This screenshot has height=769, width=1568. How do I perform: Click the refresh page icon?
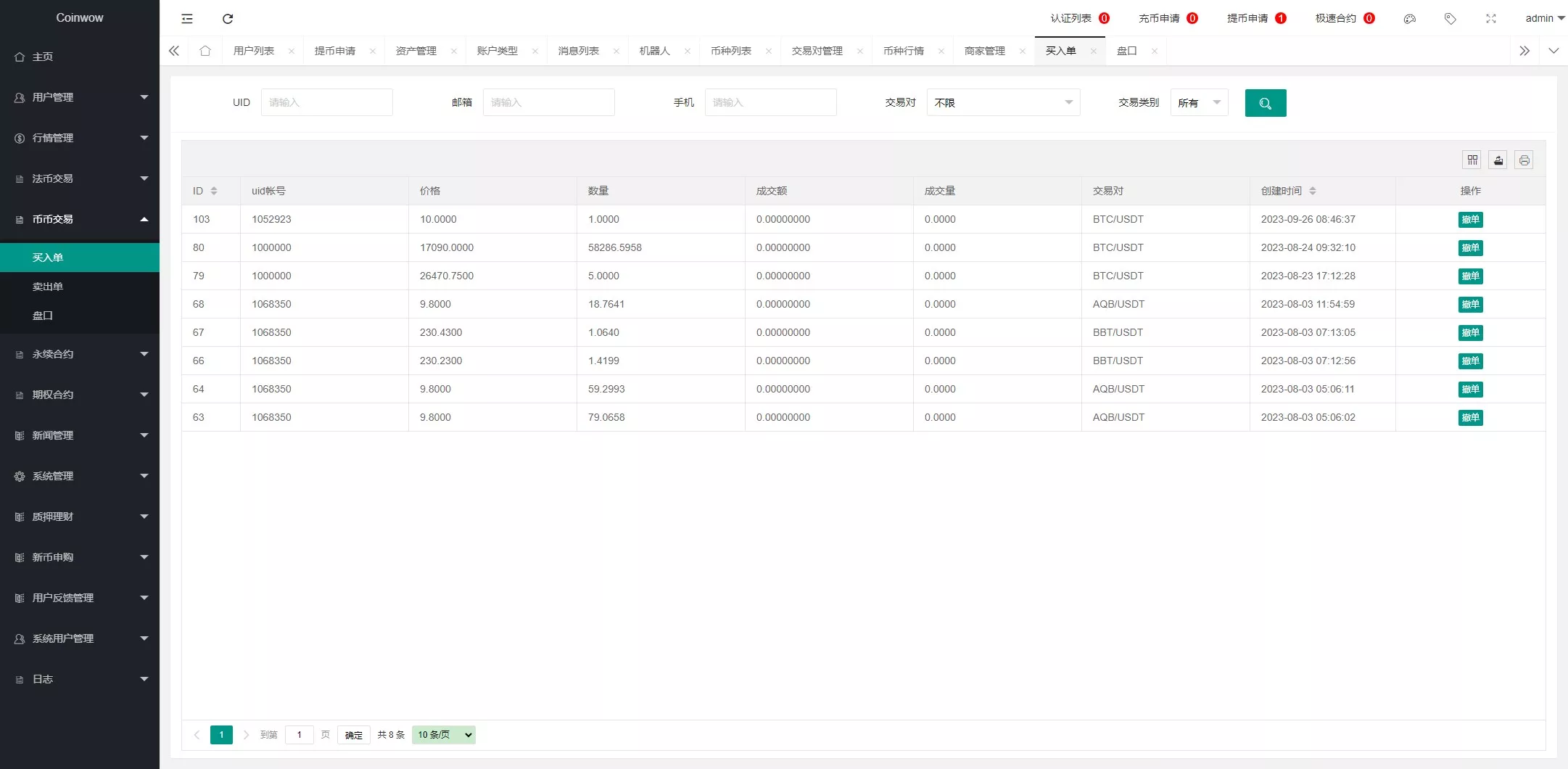coord(228,19)
